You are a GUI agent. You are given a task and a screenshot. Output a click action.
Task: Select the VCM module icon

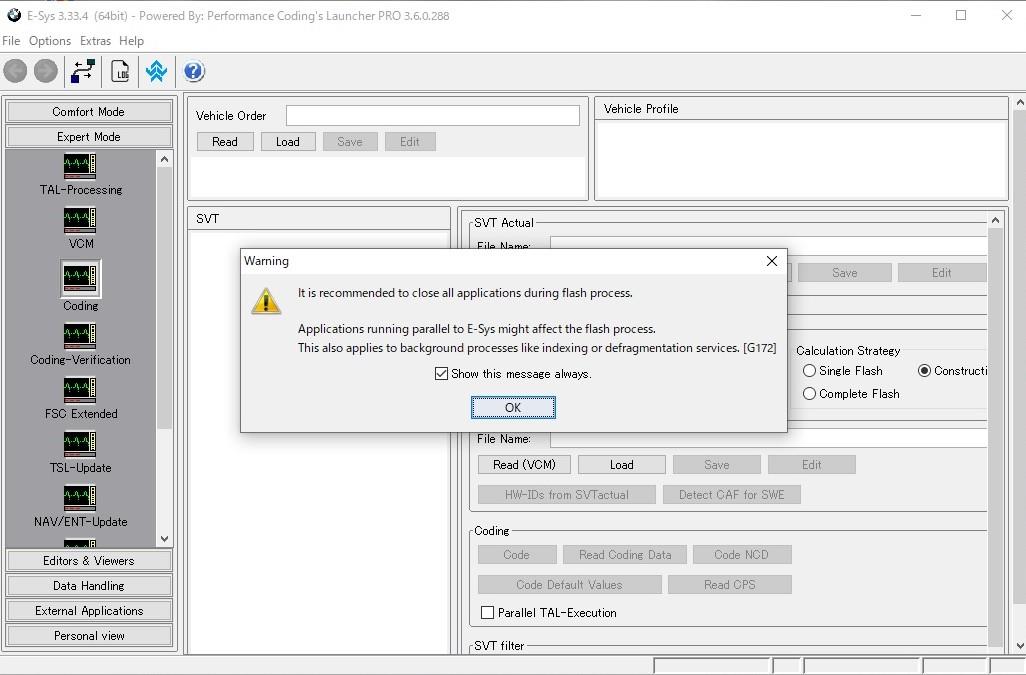point(80,220)
